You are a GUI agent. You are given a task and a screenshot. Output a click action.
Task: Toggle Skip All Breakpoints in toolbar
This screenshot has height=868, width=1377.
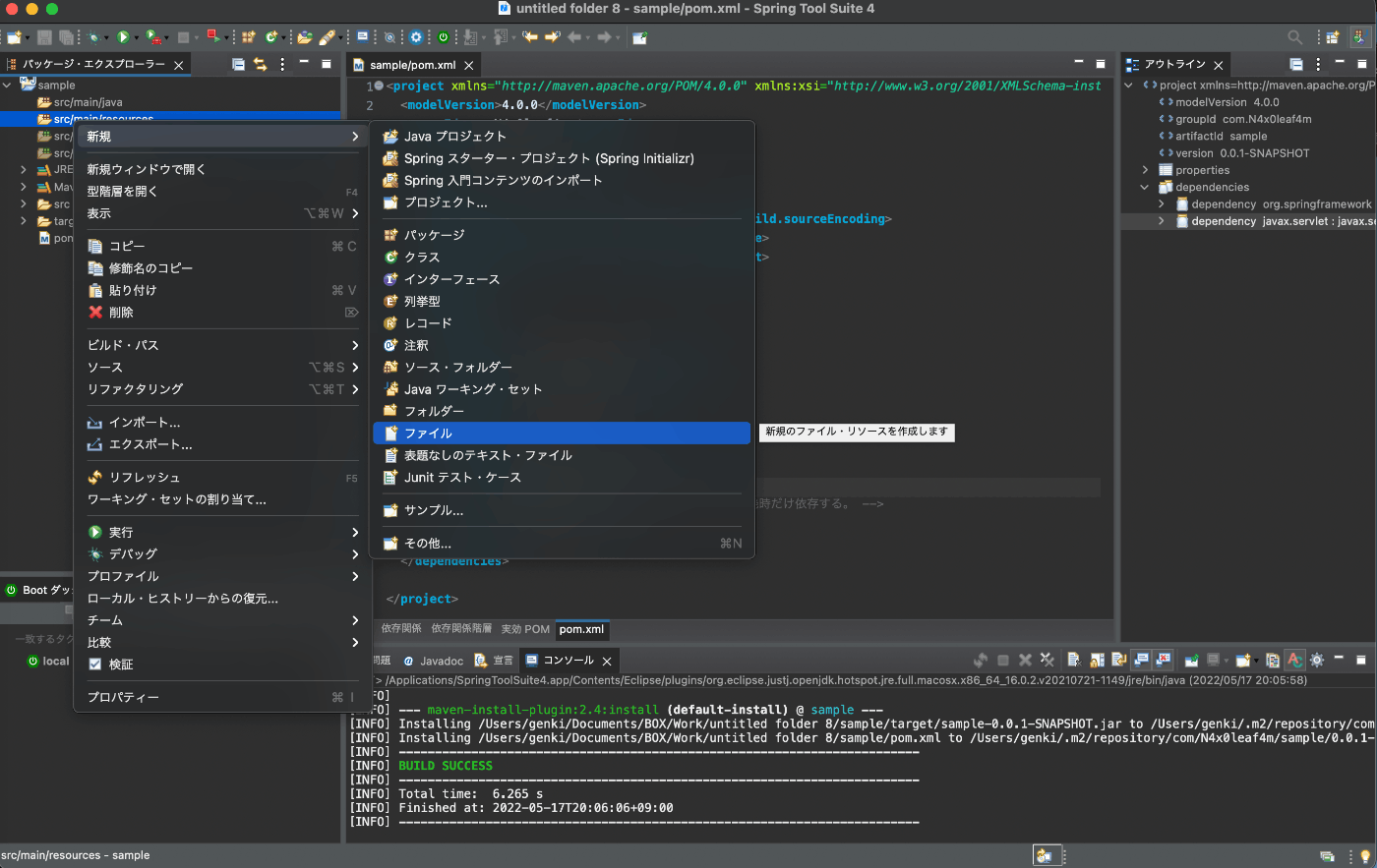pyautogui.click(x=389, y=37)
